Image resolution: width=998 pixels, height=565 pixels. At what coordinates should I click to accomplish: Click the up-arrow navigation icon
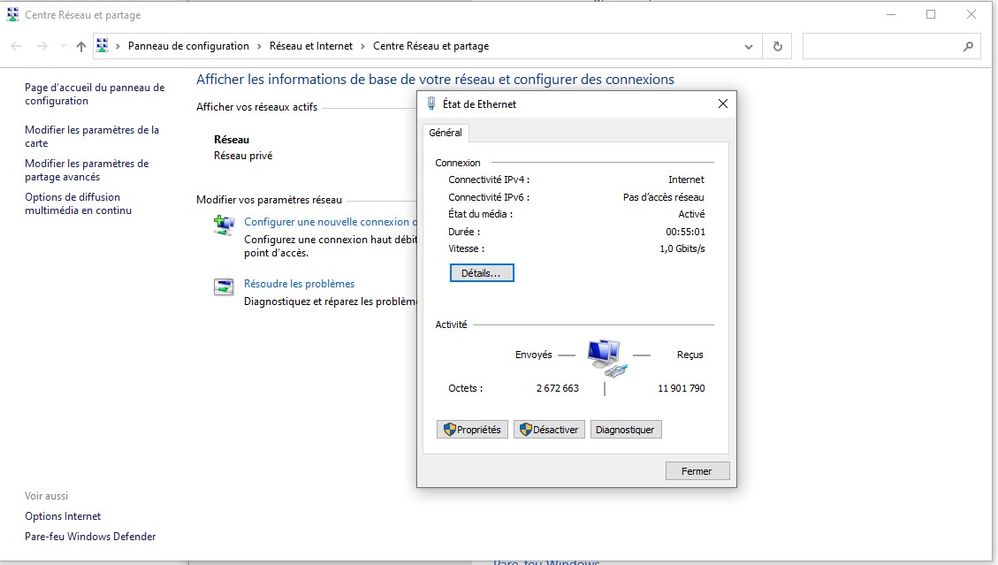pos(81,46)
